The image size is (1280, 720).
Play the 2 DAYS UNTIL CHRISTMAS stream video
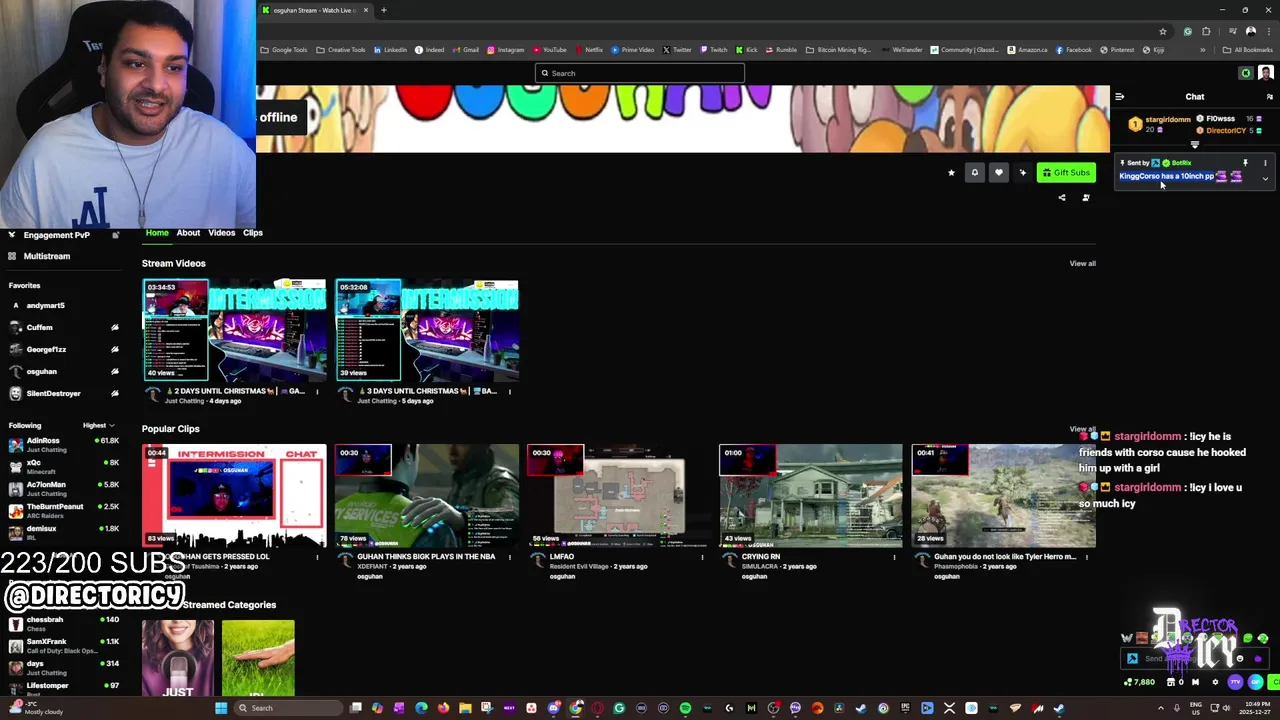tap(234, 330)
